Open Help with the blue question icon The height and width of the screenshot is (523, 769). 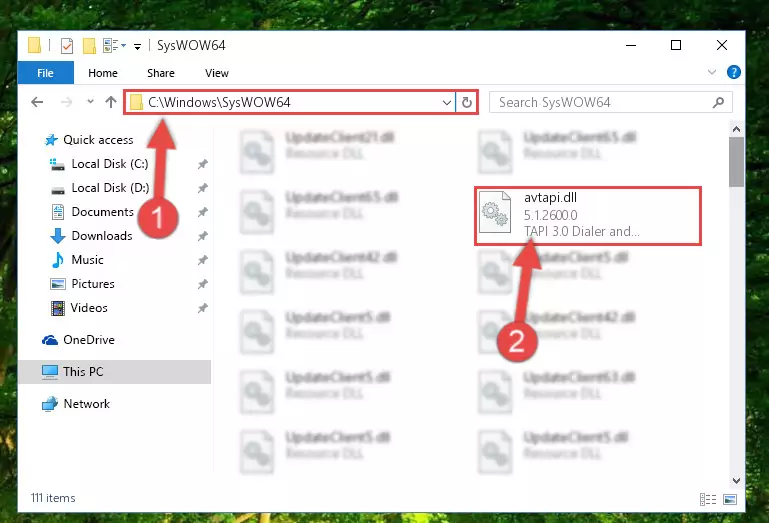click(734, 72)
